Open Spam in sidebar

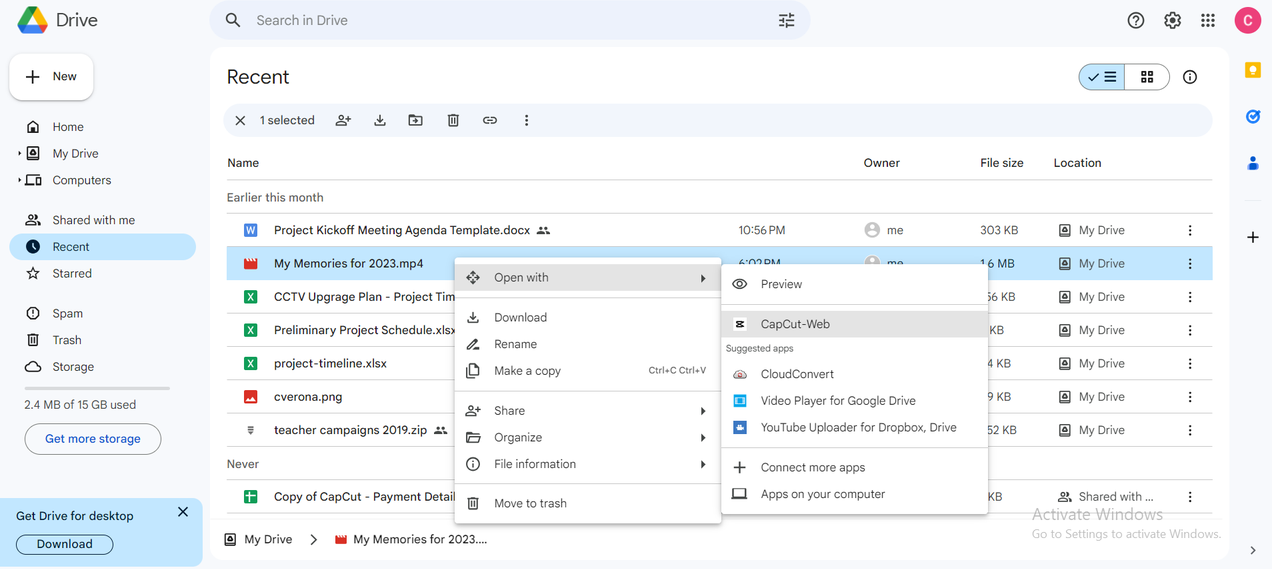102,313
